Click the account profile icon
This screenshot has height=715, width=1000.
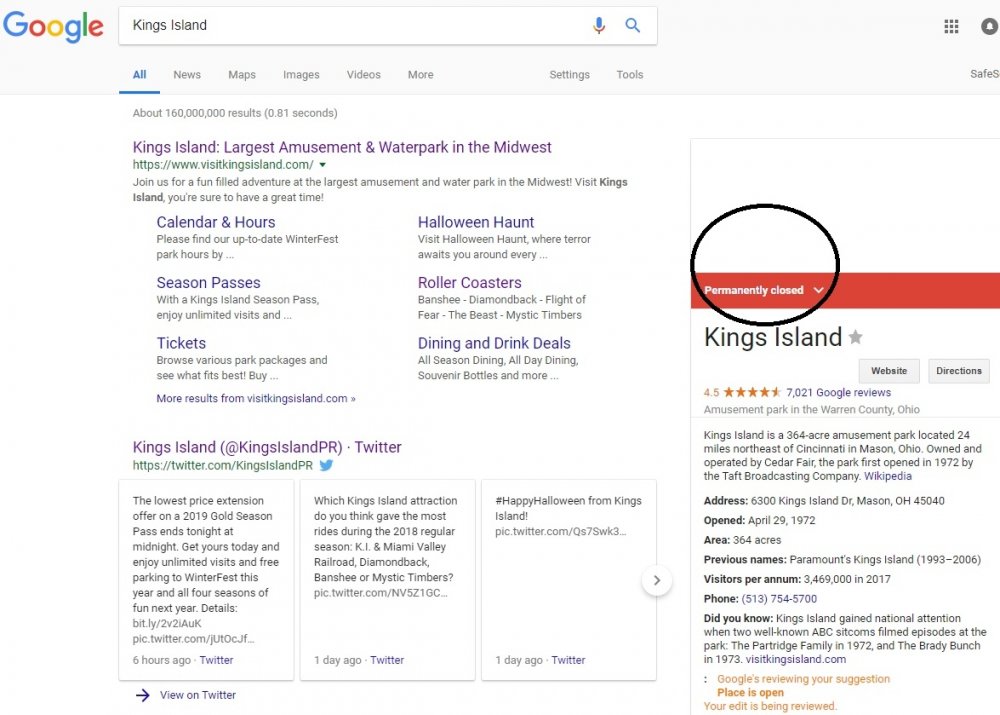[x=990, y=27]
